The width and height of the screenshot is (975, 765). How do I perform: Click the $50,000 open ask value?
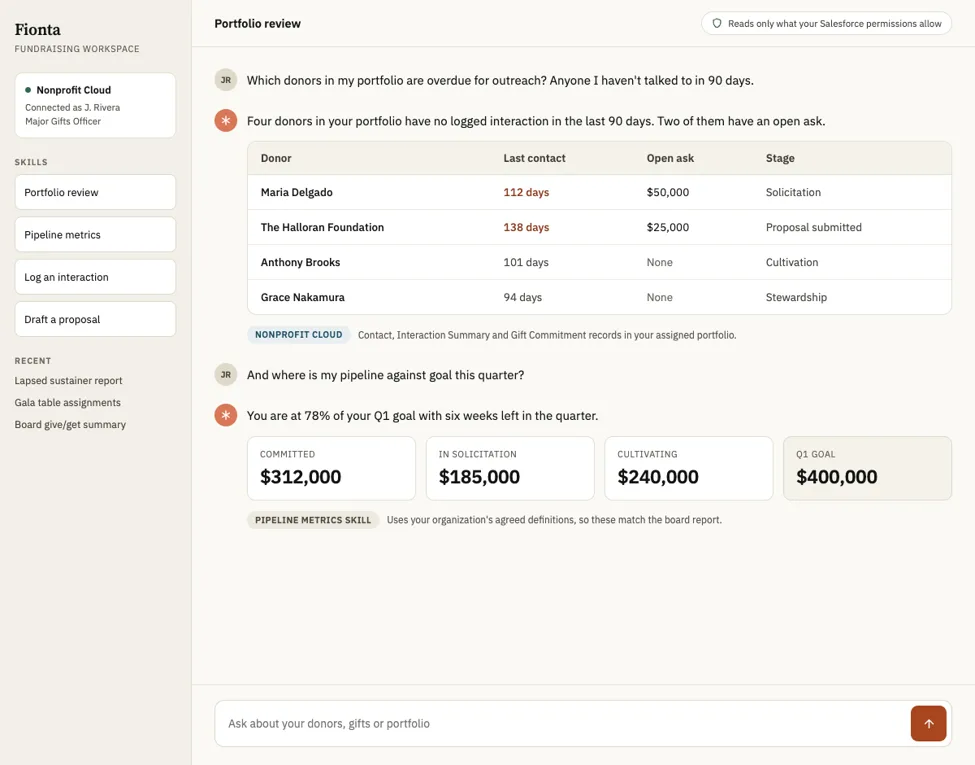coord(668,192)
